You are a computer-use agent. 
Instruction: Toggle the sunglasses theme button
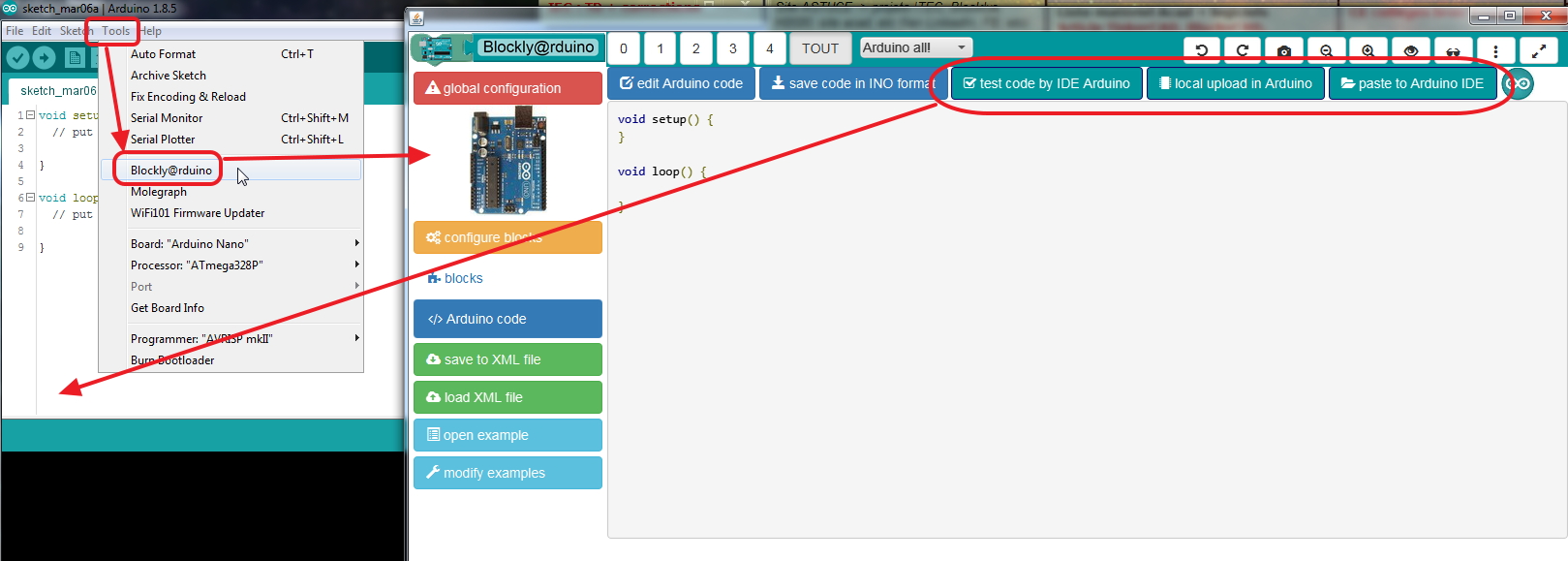(1453, 50)
